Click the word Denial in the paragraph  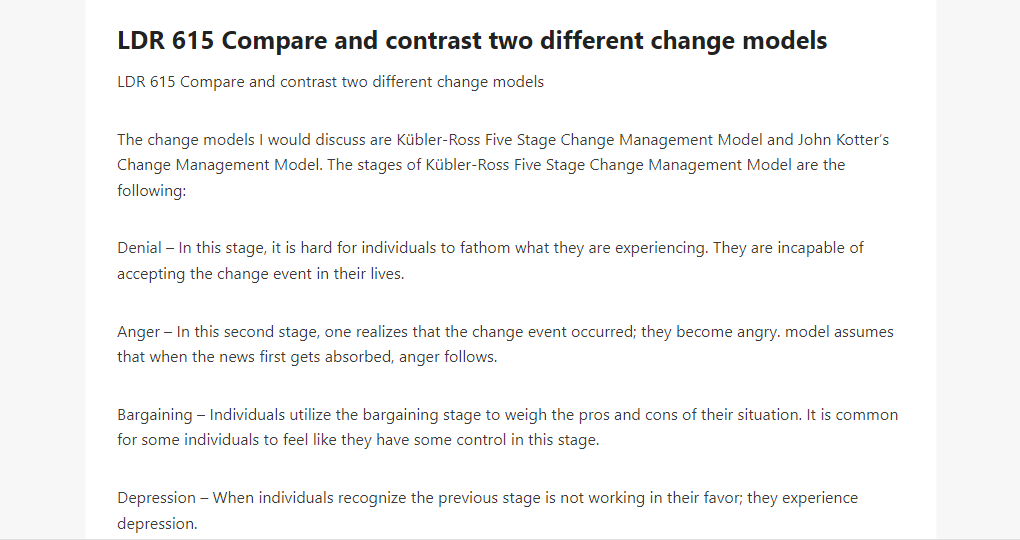(139, 248)
